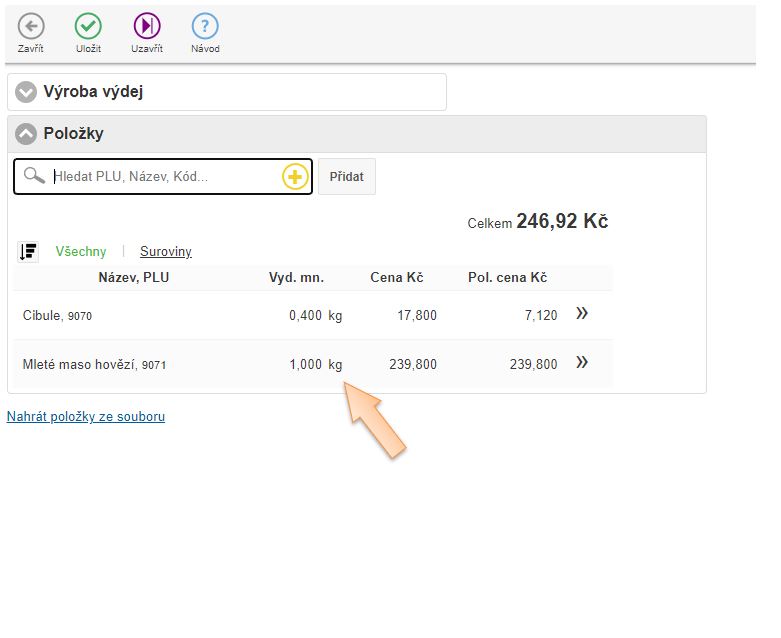Click Nahrát položky ze souboru link
This screenshot has width=781, height=638.
pos(86,417)
